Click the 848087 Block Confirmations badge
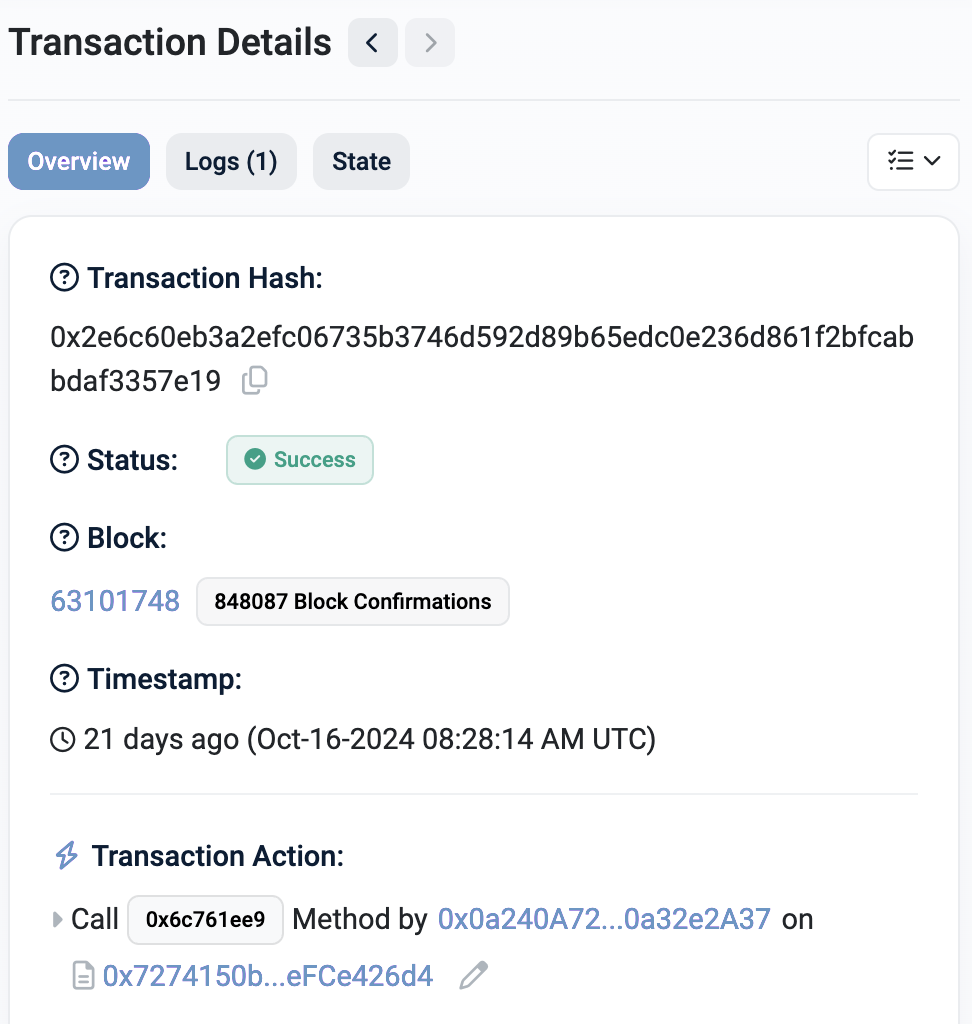972x1024 pixels. tap(353, 601)
